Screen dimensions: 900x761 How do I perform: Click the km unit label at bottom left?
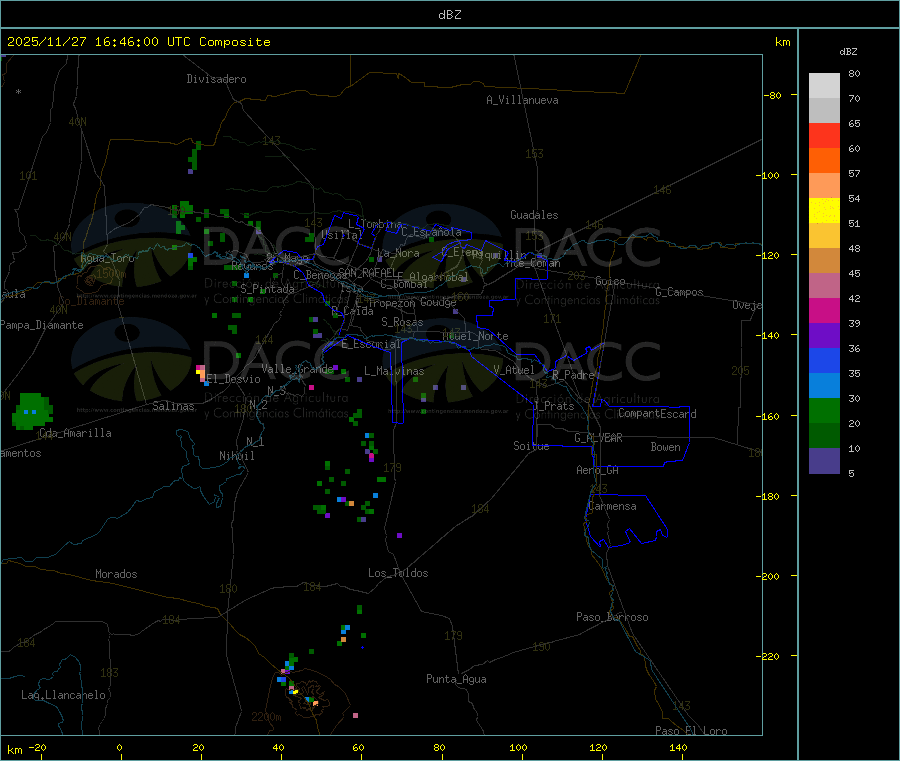[14, 750]
